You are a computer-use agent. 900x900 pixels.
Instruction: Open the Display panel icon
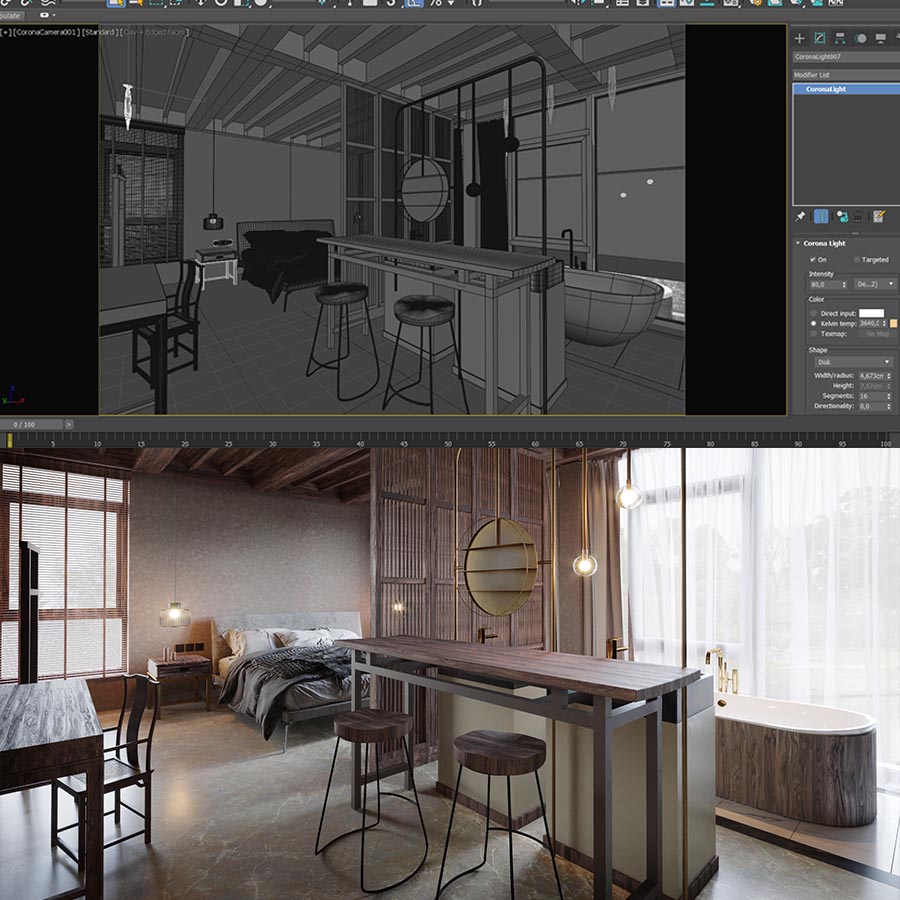pos(880,38)
